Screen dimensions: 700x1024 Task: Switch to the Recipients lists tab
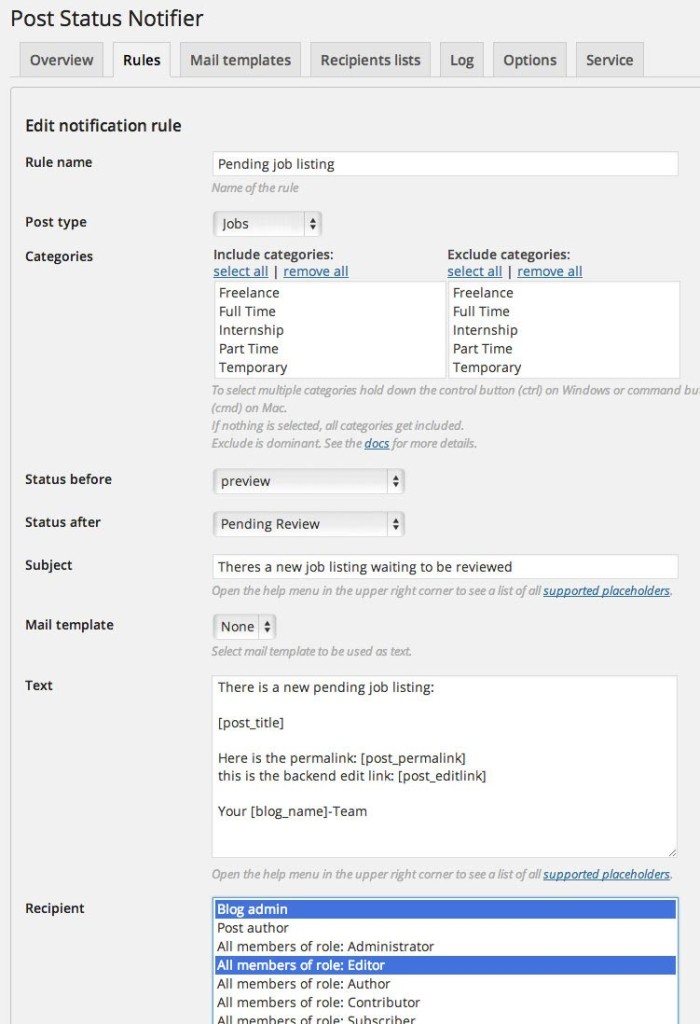click(369, 60)
